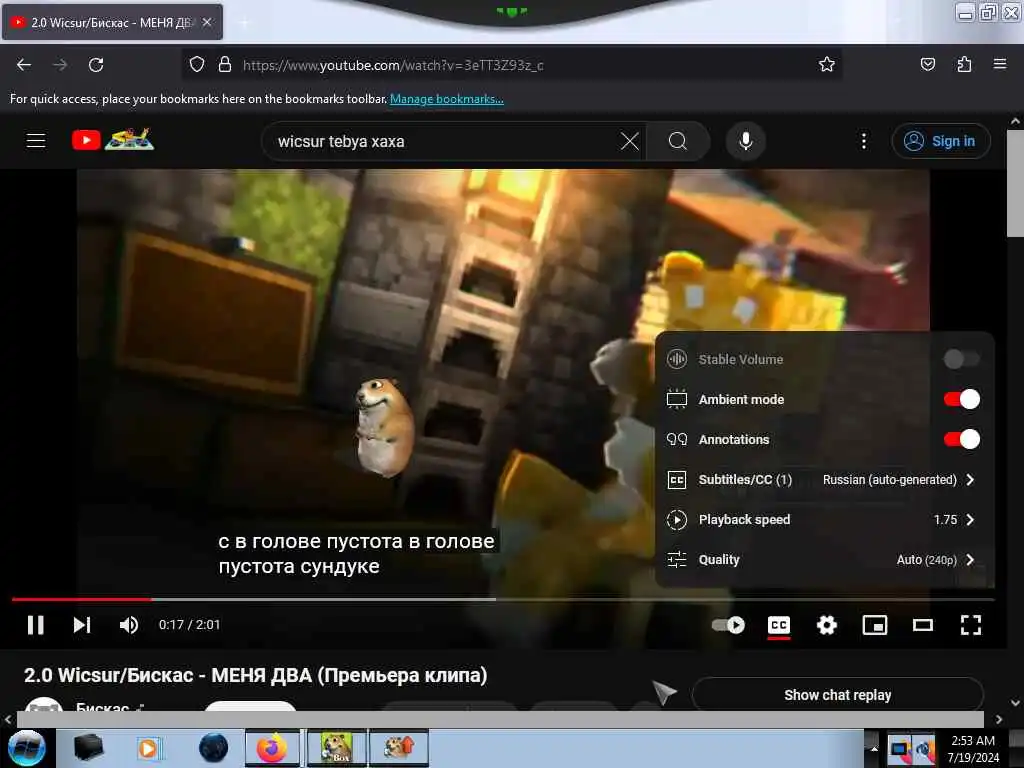Switch to miniplayer mode

tap(874, 625)
